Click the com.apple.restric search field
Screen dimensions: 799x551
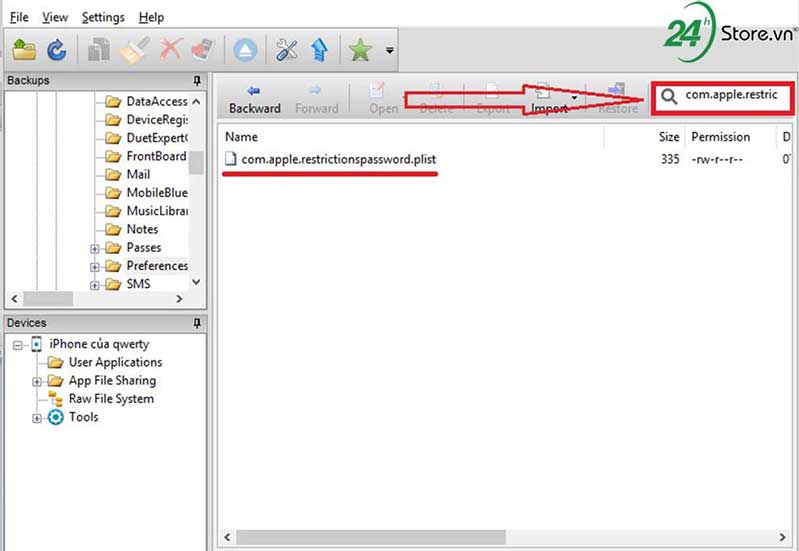tap(732, 95)
